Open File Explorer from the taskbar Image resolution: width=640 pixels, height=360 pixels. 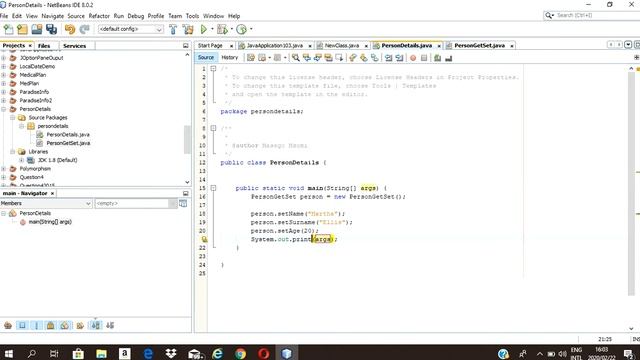(101, 353)
